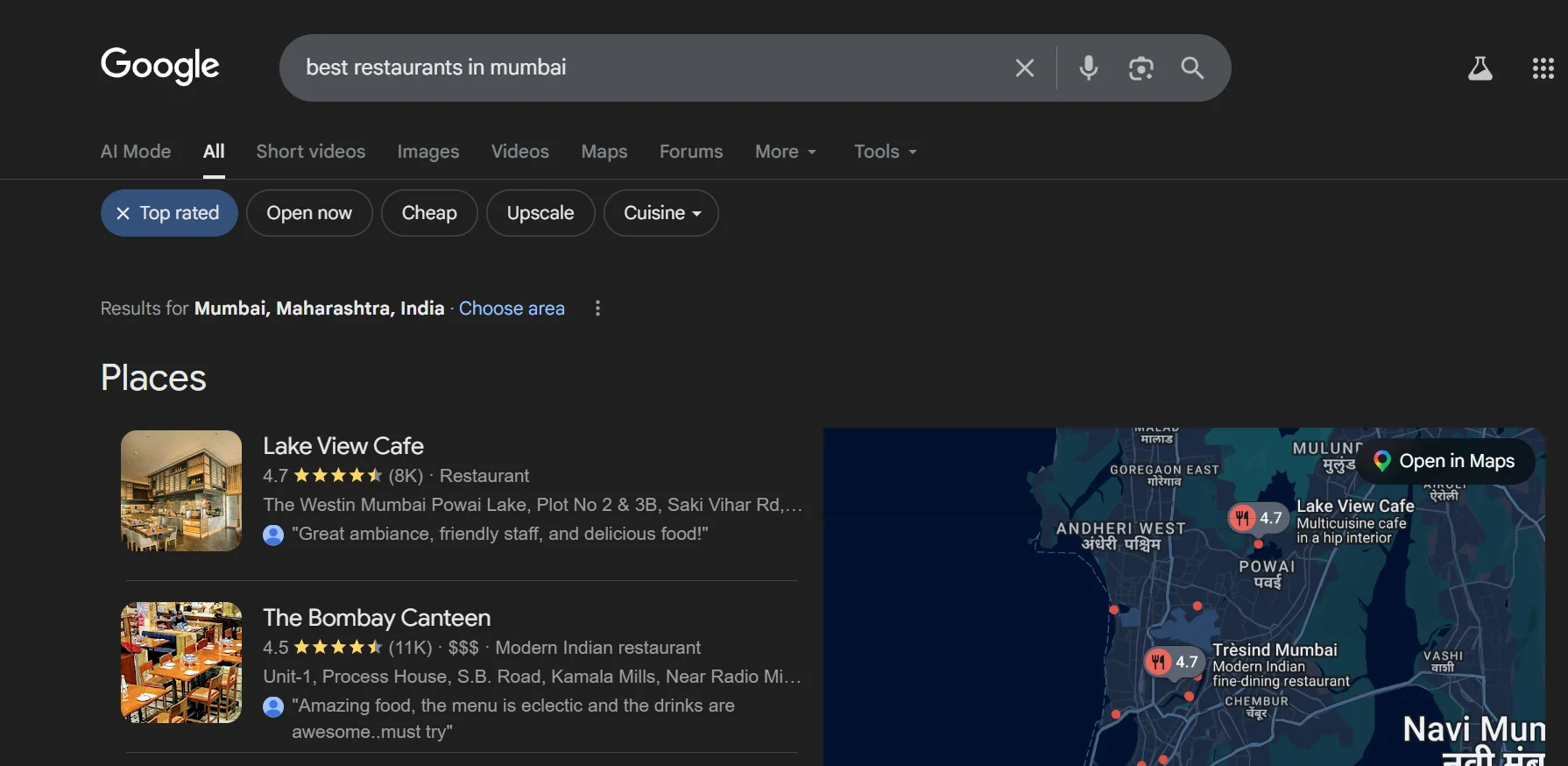Click Trèsind Mumbai label on map
The width and height of the screenshot is (1568, 766).
tap(1275, 650)
